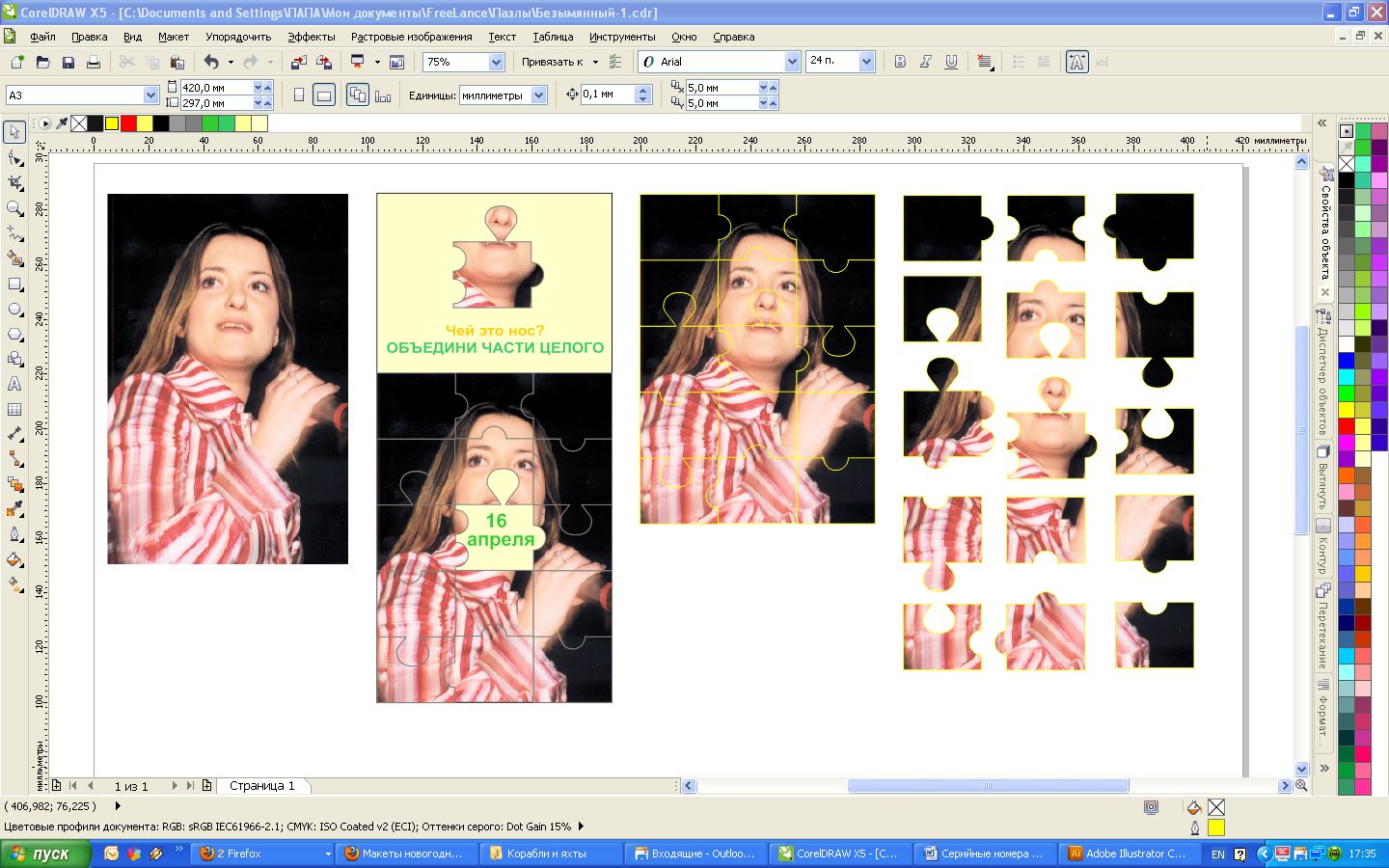This screenshot has height=868, width=1389.
Task: Toggle Underline text formatting
Action: (951, 62)
